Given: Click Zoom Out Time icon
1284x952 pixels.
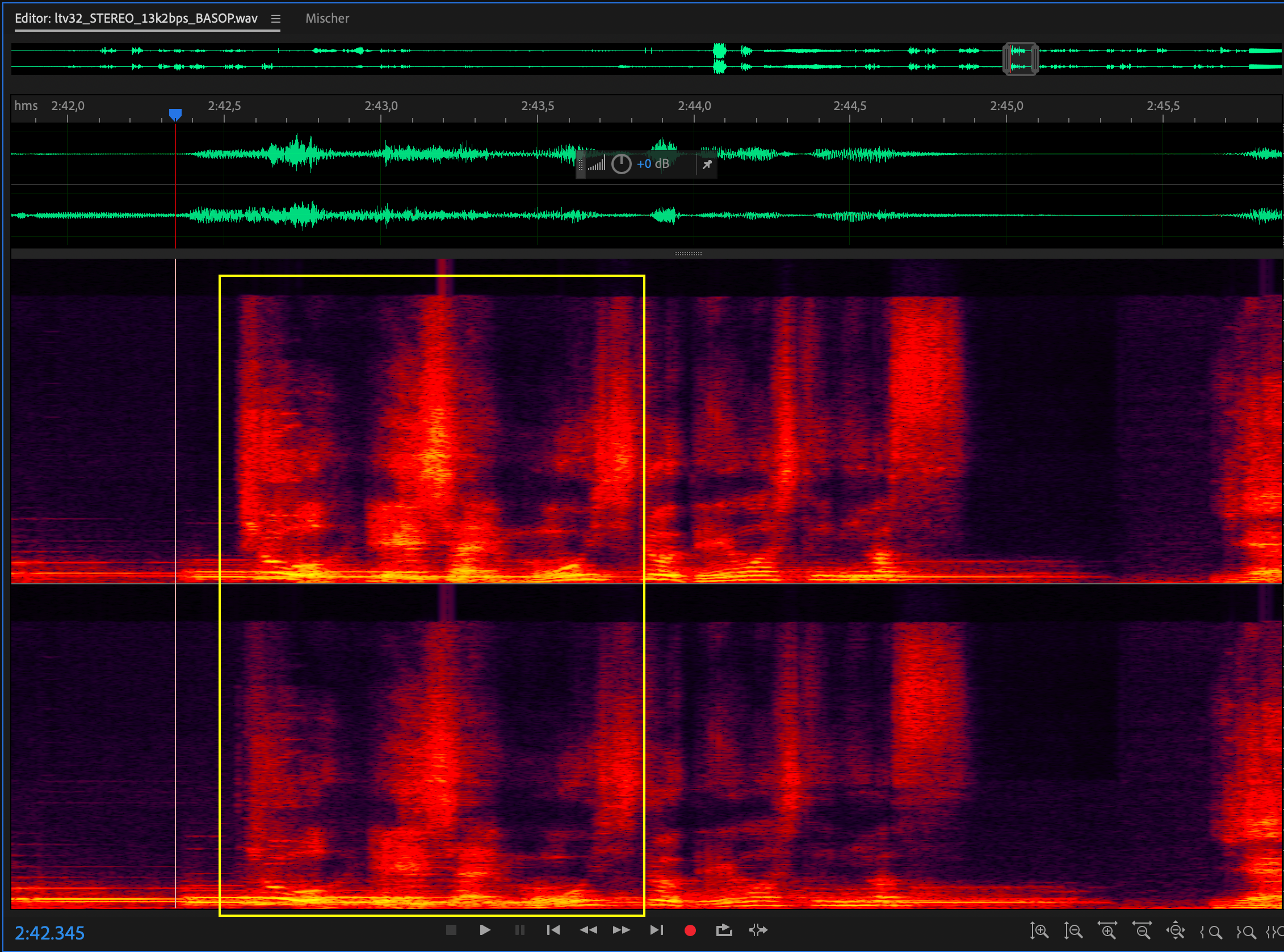Looking at the screenshot, I should (1142, 930).
